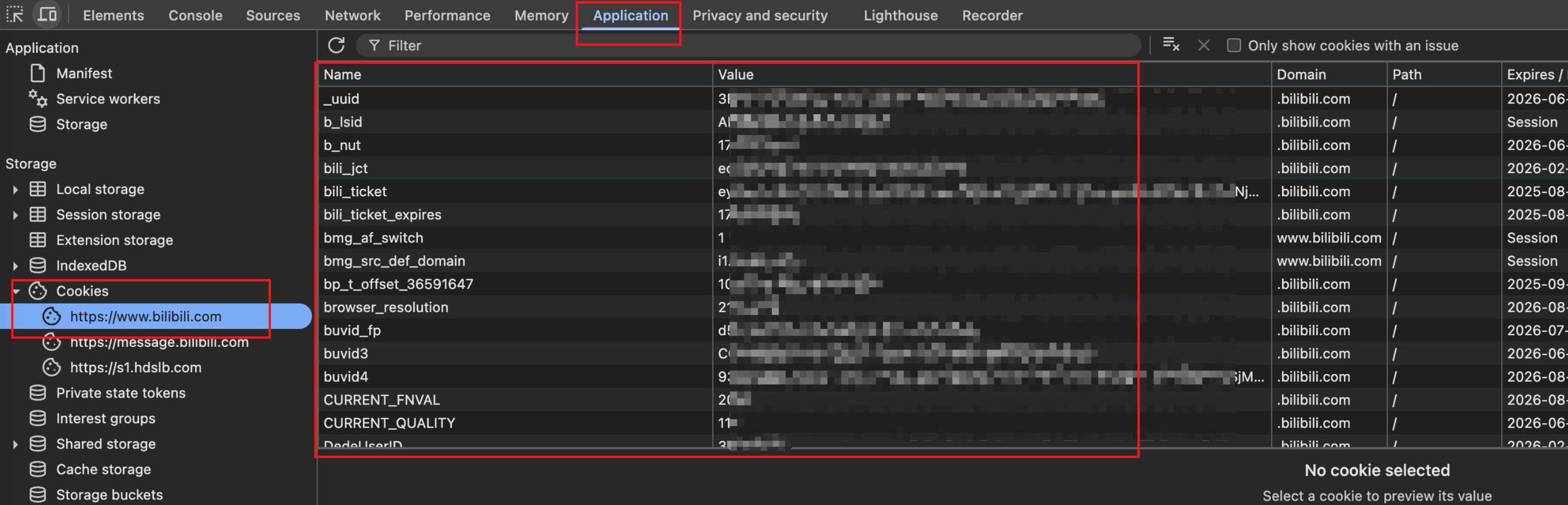This screenshot has height=505, width=1568.
Task: Select the bili_jct cookie row
Action: [x=943, y=168]
